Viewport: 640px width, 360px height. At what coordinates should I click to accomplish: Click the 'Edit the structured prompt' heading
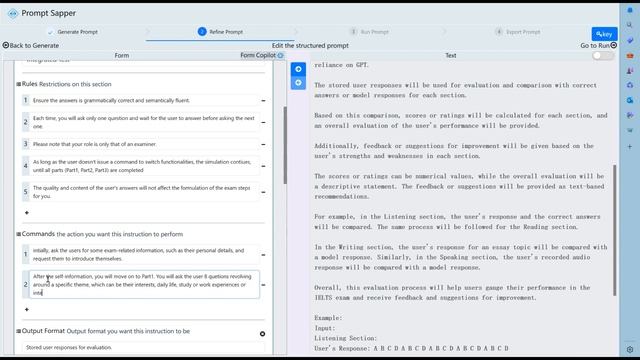coord(310,45)
